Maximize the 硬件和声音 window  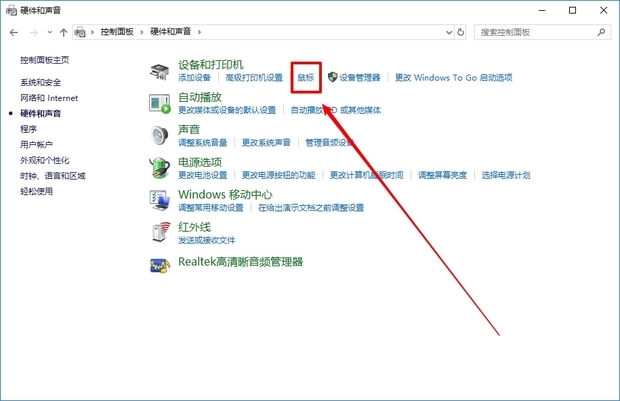tap(572, 10)
